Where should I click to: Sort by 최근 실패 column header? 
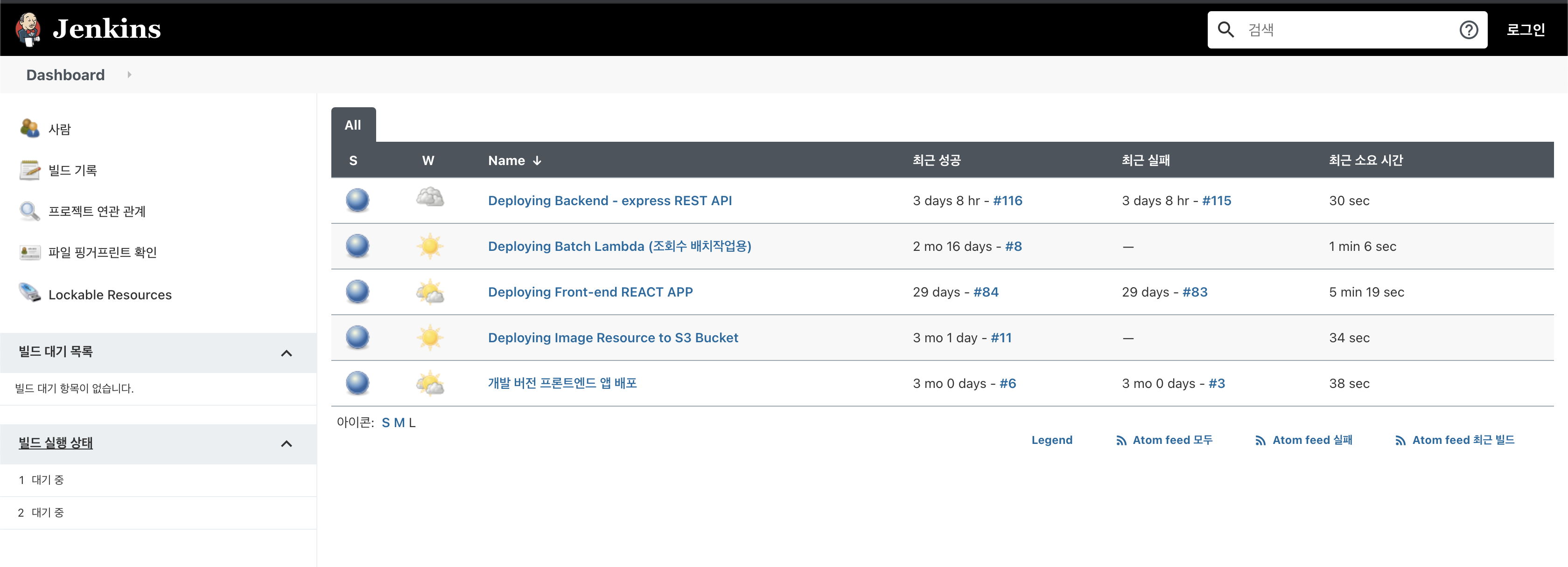[x=1146, y=160]
